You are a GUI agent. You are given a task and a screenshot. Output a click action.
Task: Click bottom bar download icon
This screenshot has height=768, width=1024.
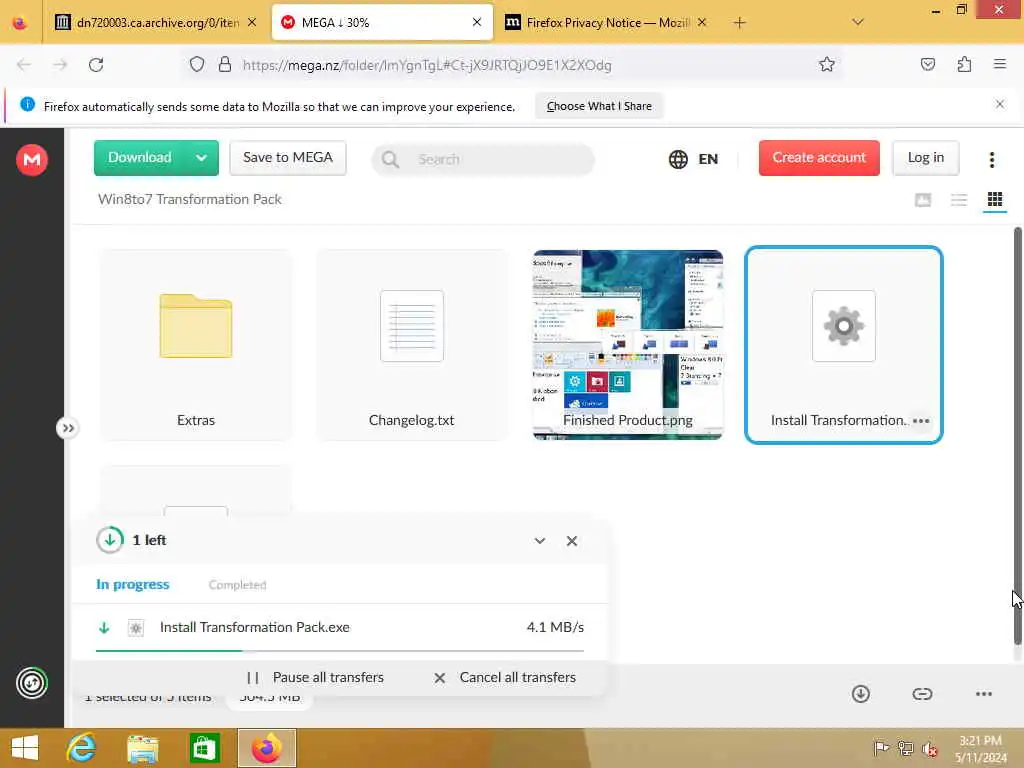coord(860,694)
